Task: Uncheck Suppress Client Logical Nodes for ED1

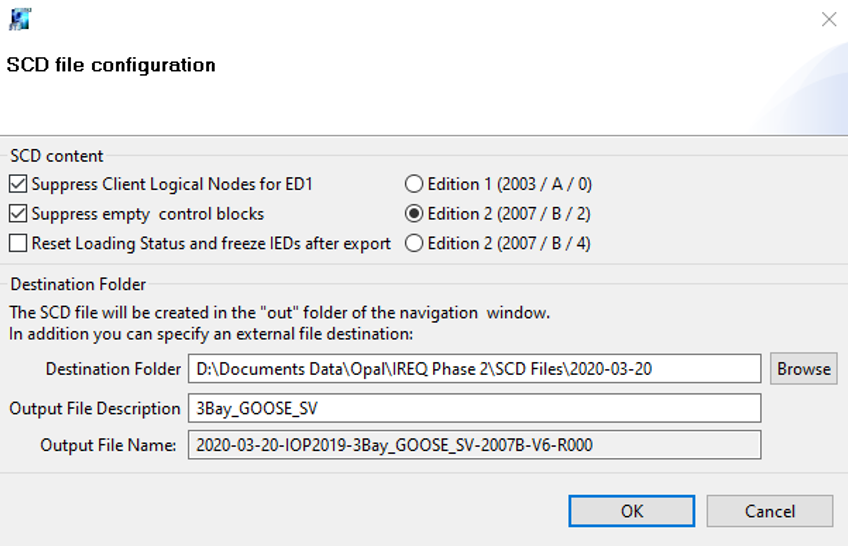Action: click(18, 184)
